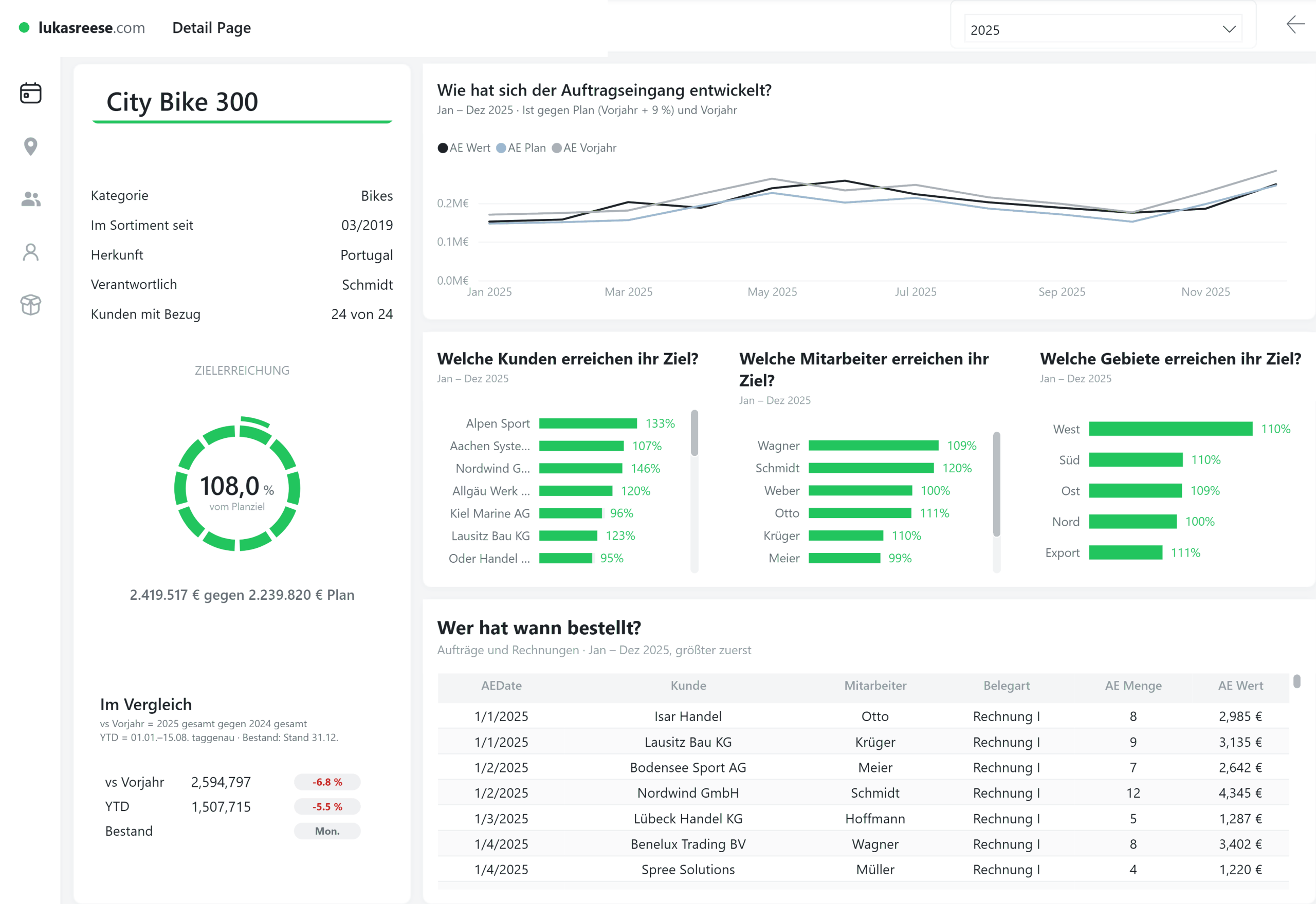
Task: Select the Isar Handel table row
Action: (863, 716)
